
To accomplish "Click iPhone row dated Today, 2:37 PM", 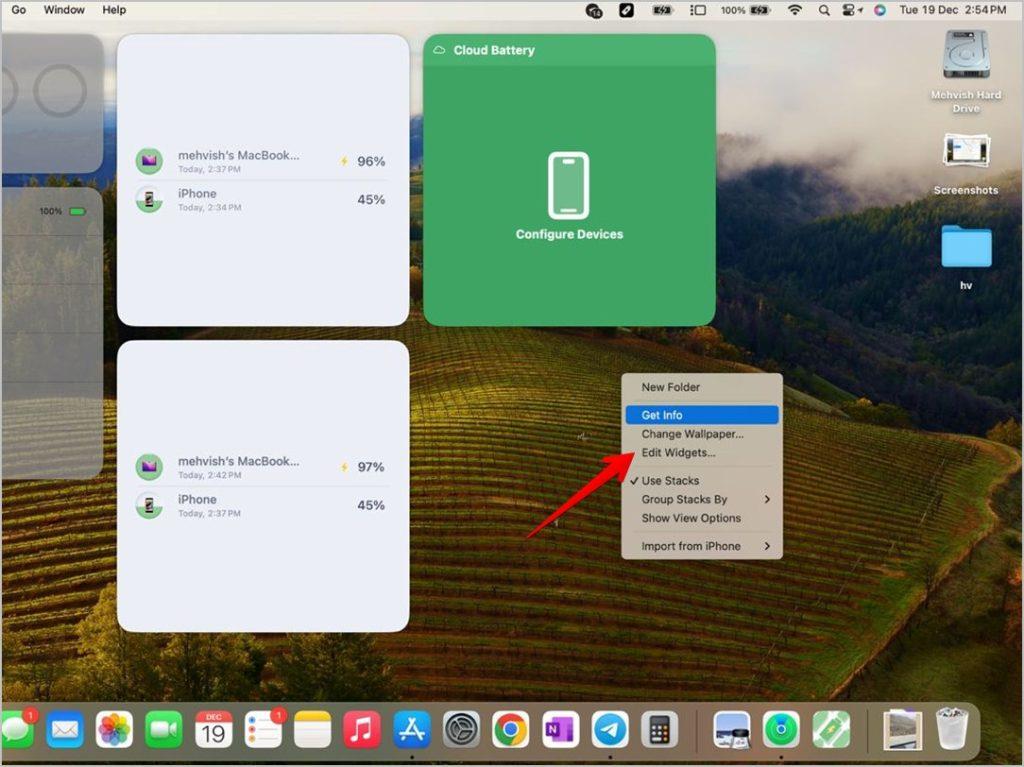I will (x=261, y=505).
